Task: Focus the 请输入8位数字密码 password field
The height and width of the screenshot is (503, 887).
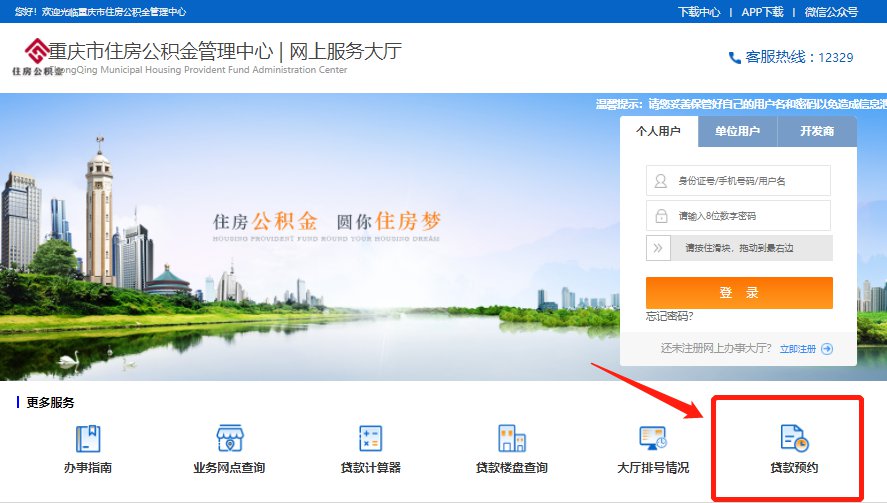Action: (x=738, y=216)
